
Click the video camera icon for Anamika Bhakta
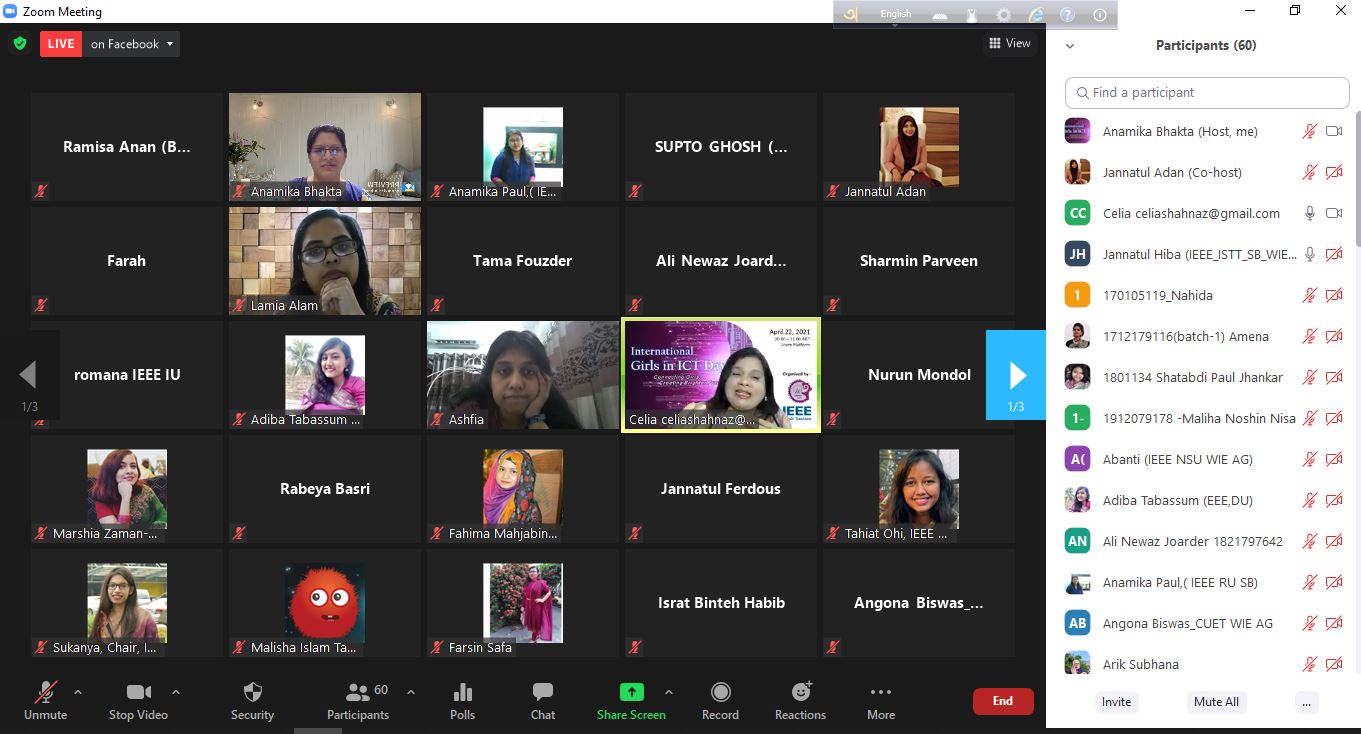point(1334,131)
